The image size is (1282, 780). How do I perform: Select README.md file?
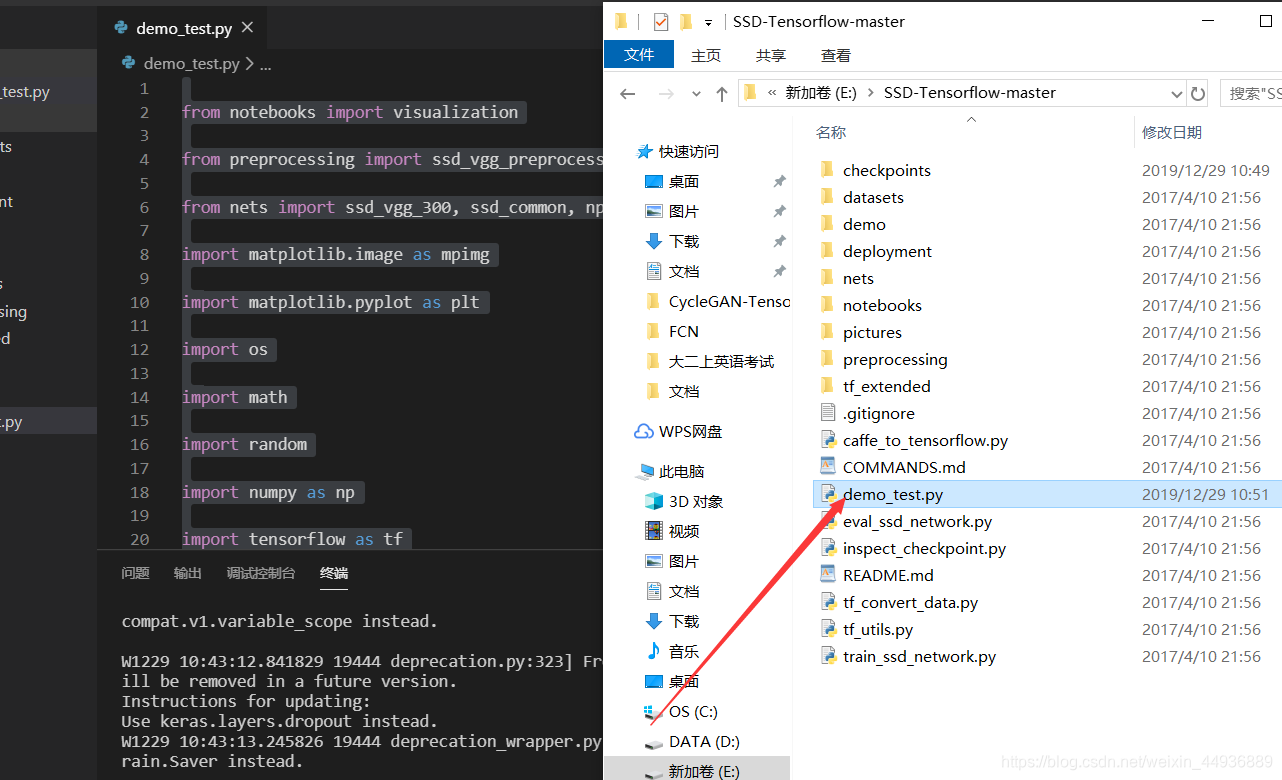click(x=888, y=575)
